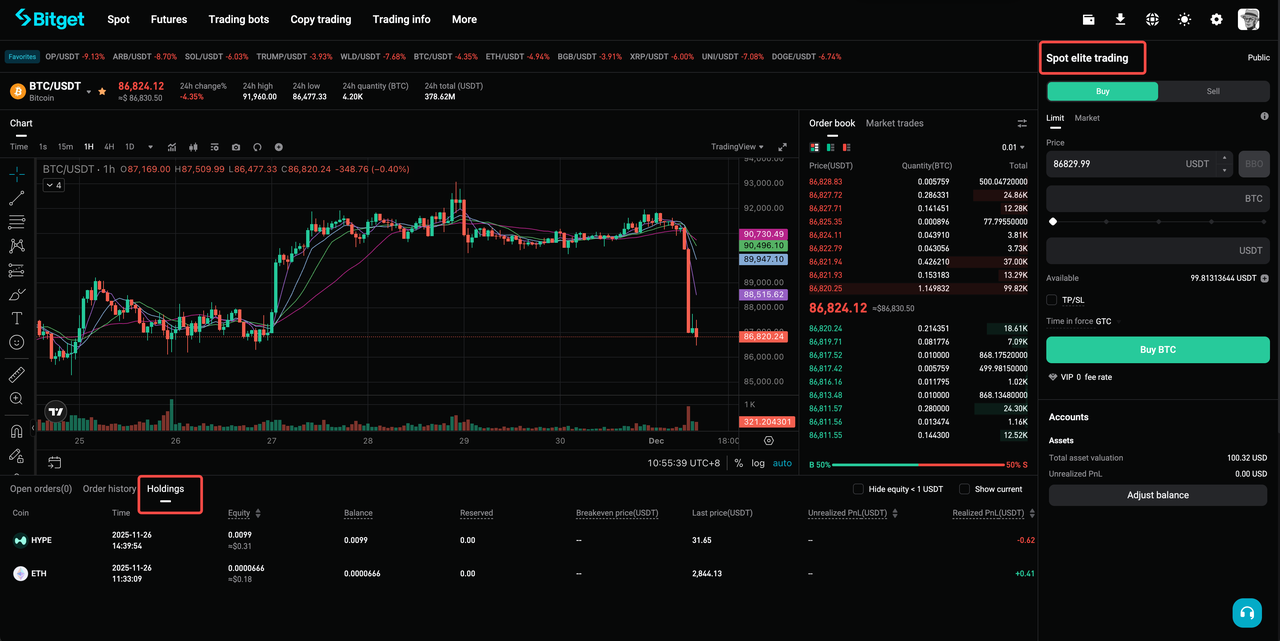This screenshot has width=1280, height=641.
Task: Open the trend line drawing tool
Action: click(15, 197)
